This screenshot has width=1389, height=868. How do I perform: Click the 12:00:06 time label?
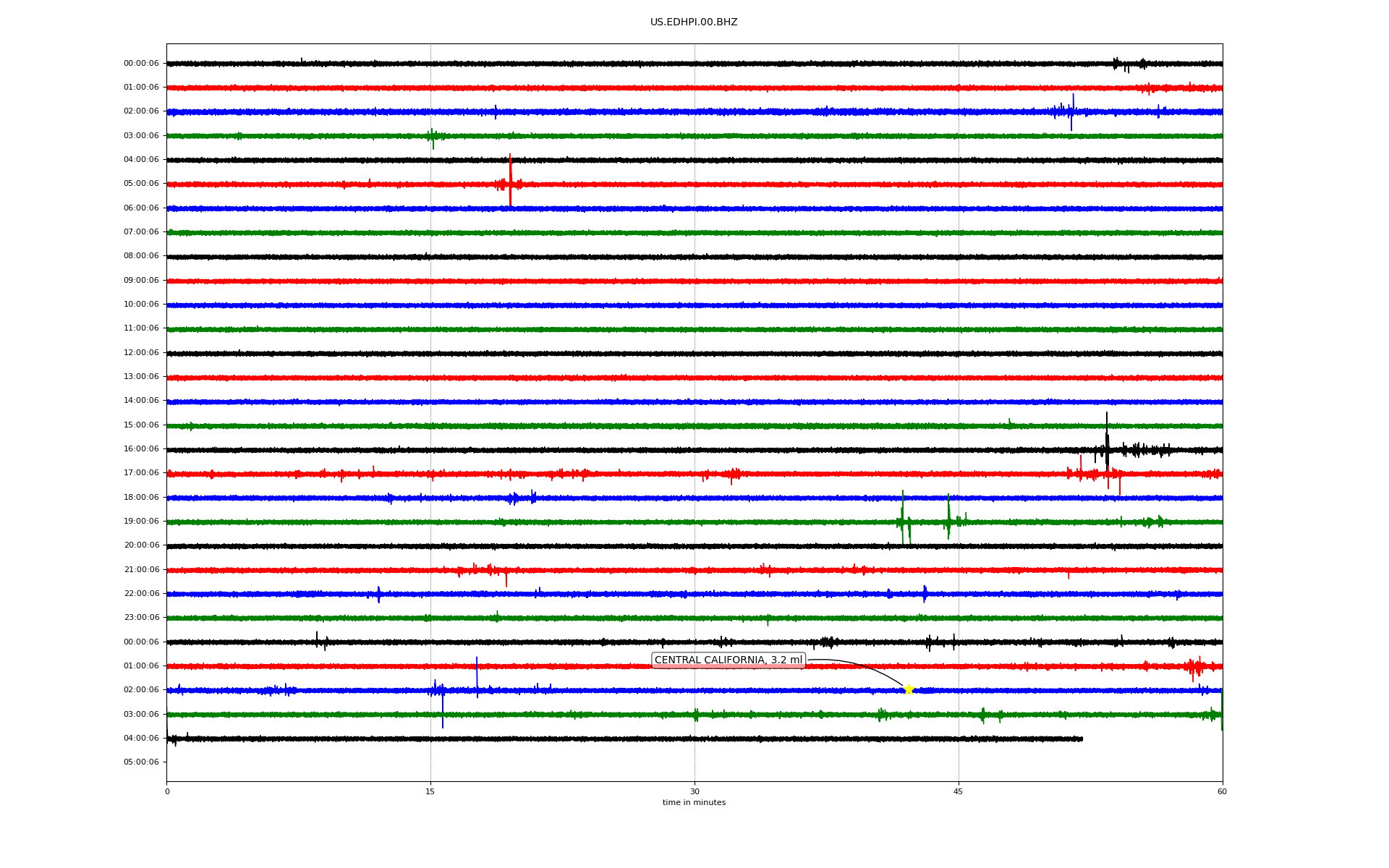coord(141,353)
